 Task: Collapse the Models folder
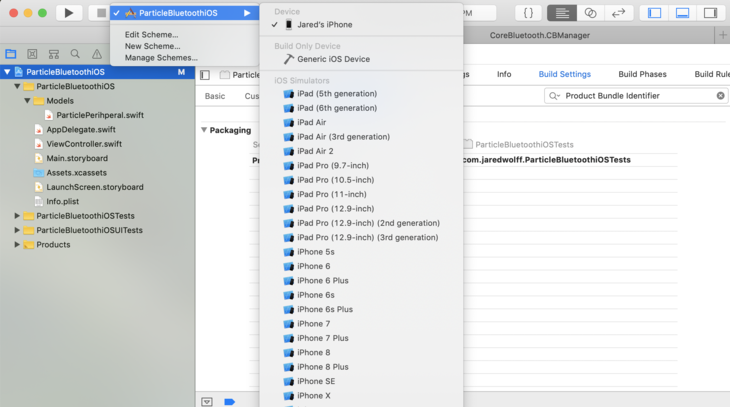[x=27, y=101]
